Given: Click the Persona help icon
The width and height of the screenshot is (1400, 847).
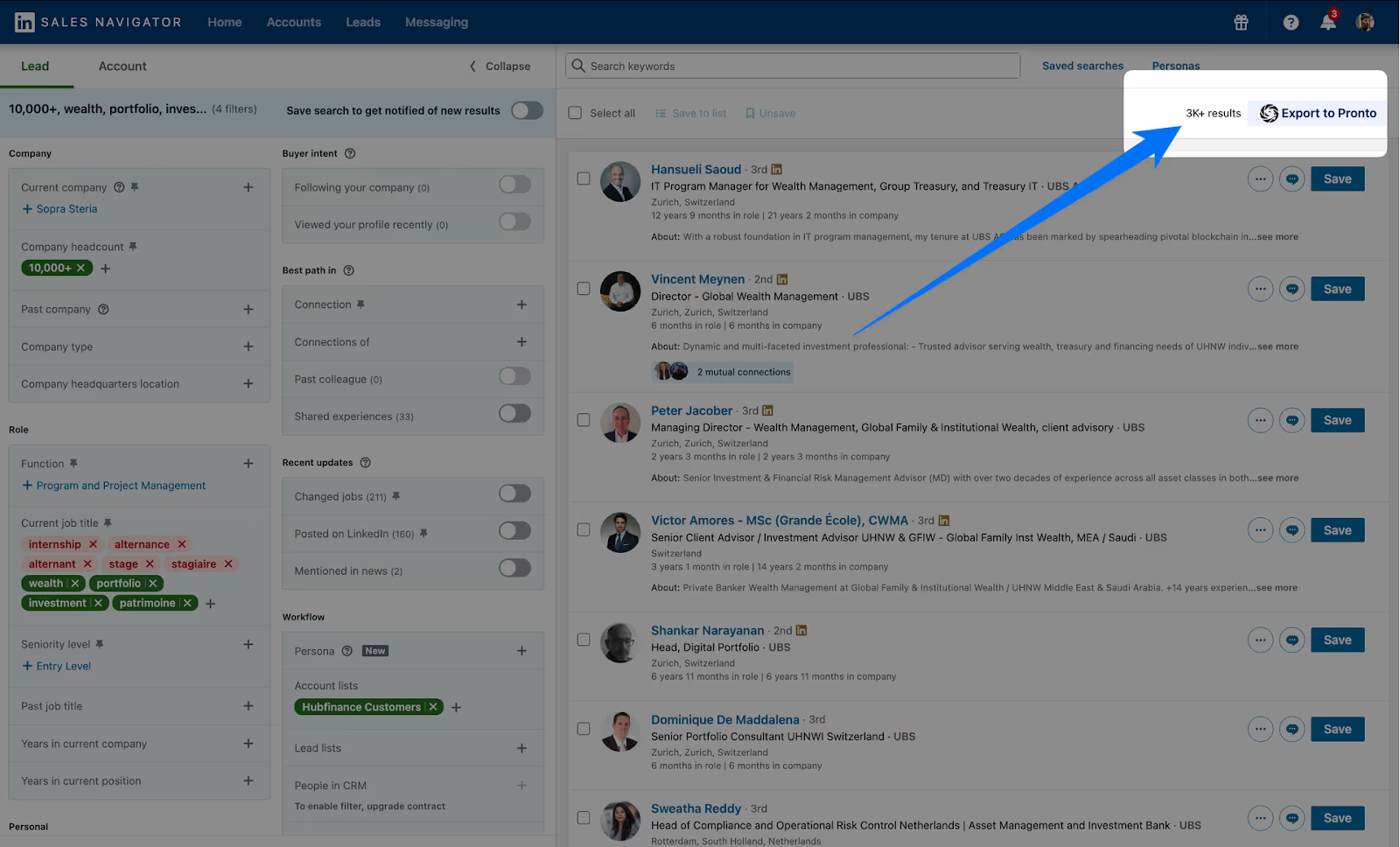Looking at the screenshot, I should tap(346, 651).
